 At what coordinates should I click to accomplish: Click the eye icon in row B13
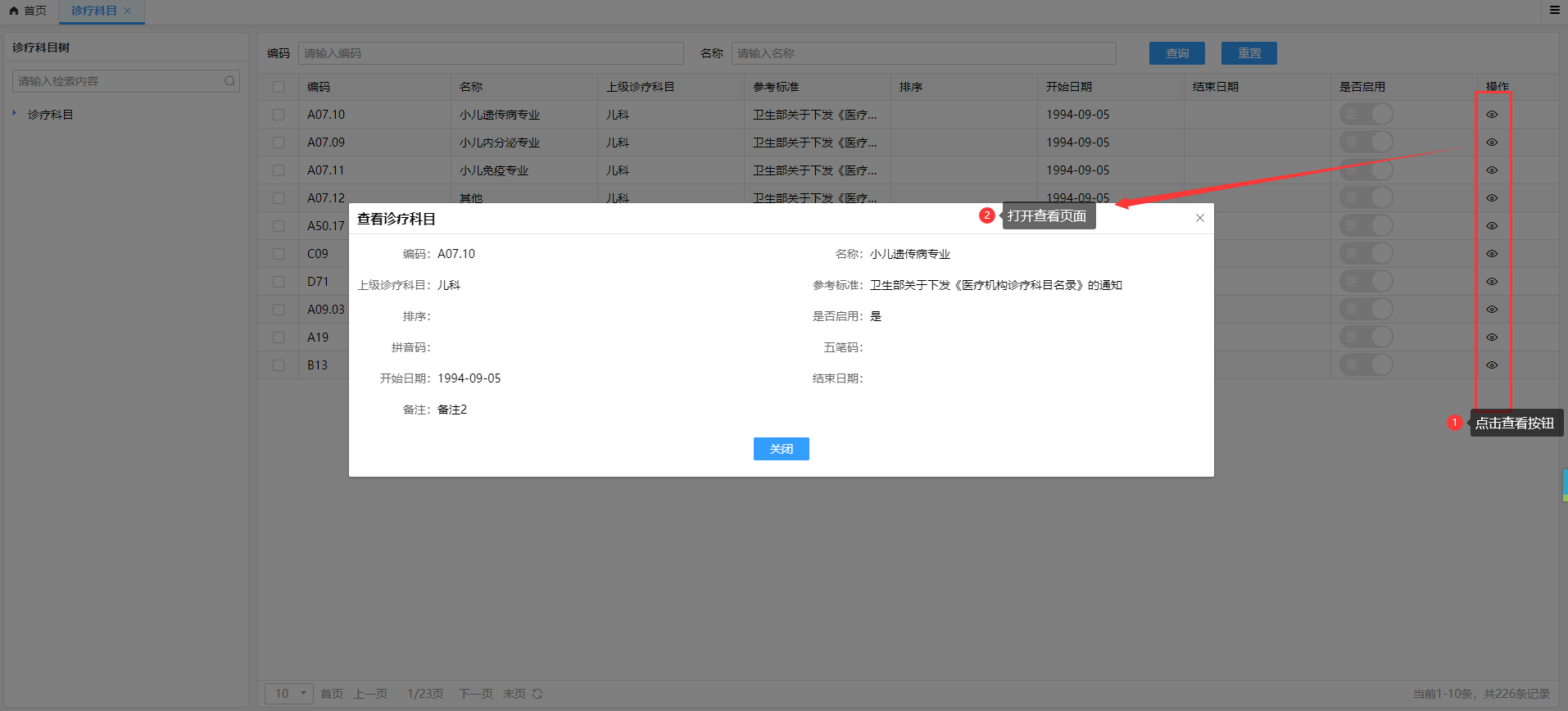pyautogui.click(x=1492, y=365)
